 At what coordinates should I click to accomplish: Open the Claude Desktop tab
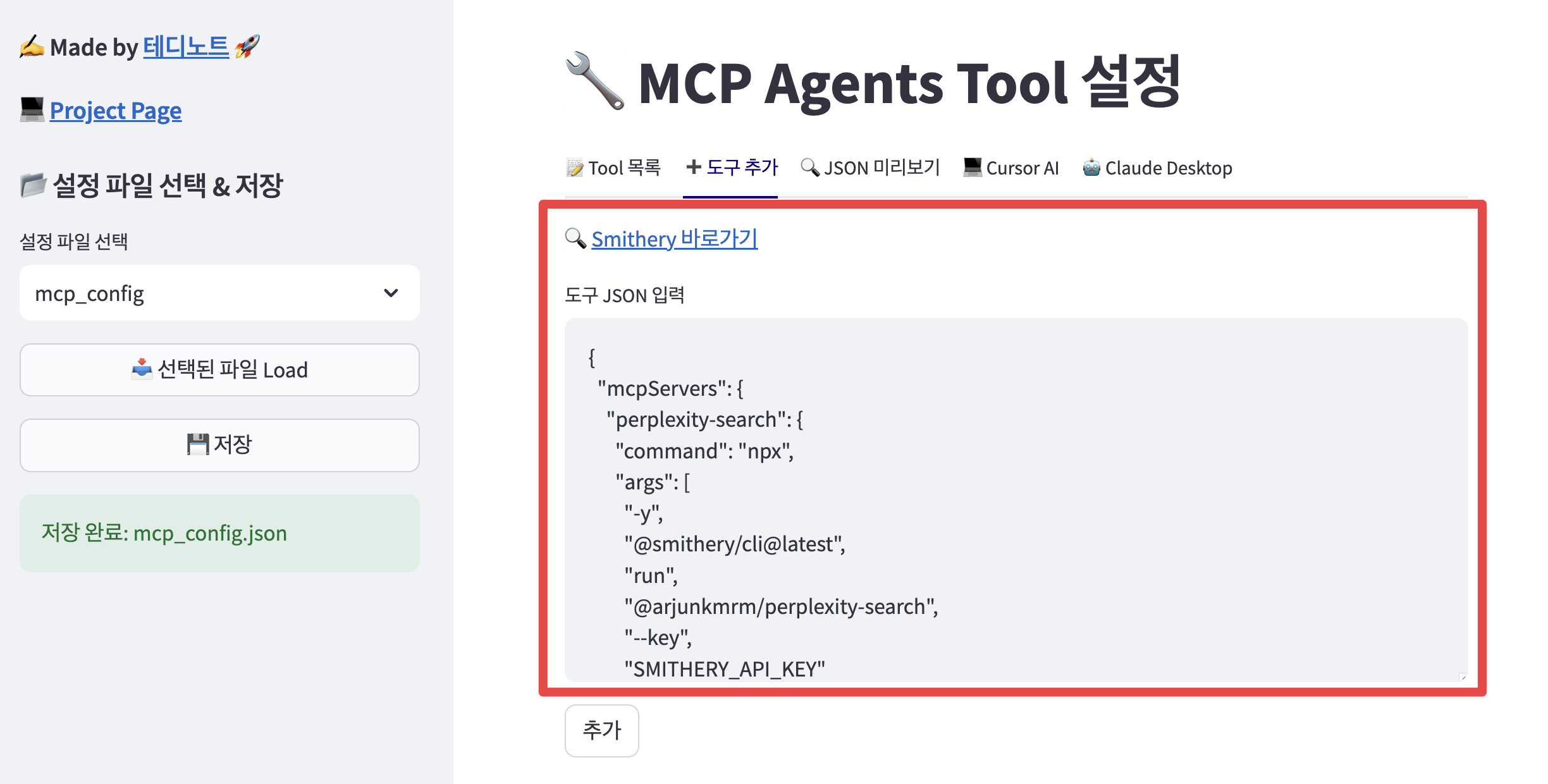[1157, 168]
